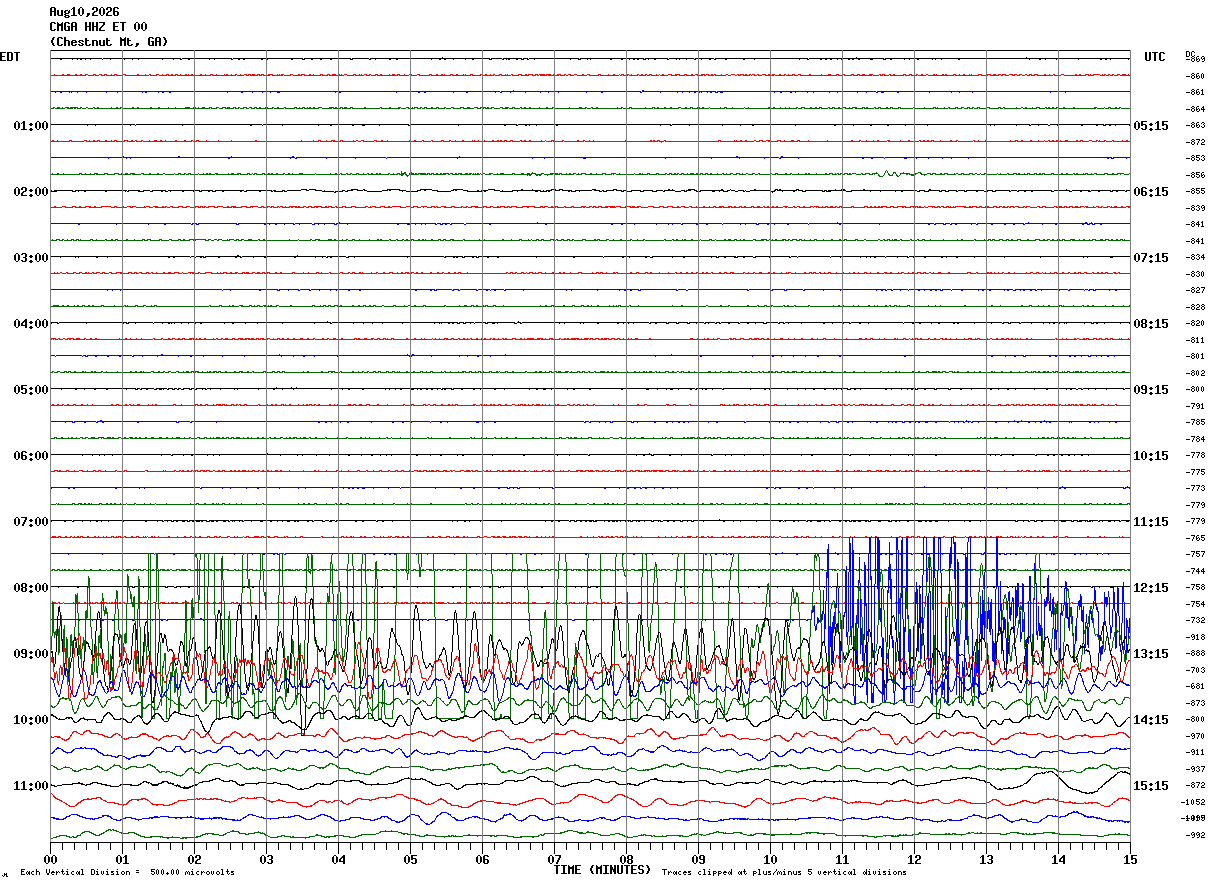This screenshot has width=1210, height=886.
Task: Click the station header "CMGA HHZ ET 00"
Action: click(98, 27)
